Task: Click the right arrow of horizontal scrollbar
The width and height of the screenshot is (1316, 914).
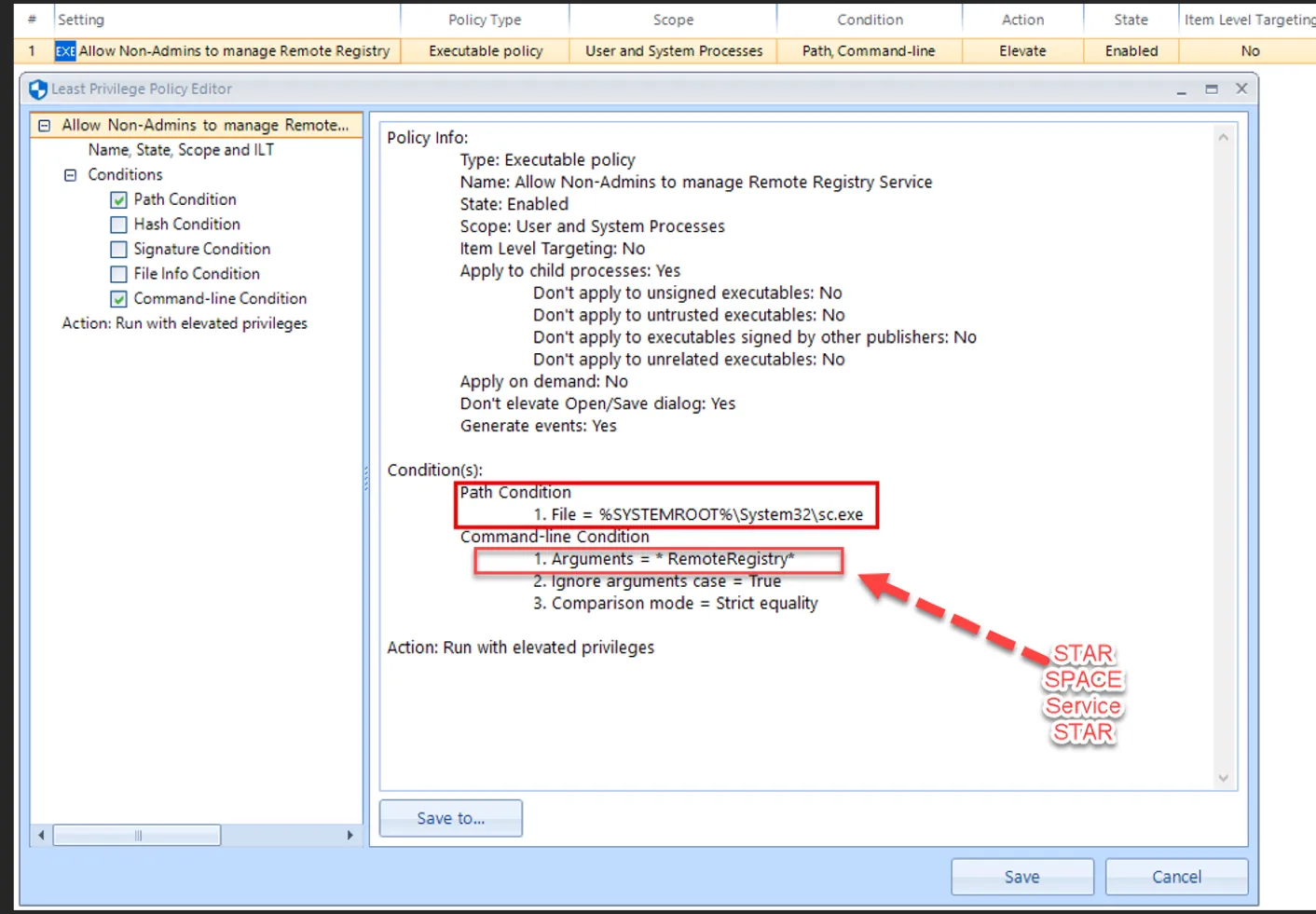Action: 350,835
